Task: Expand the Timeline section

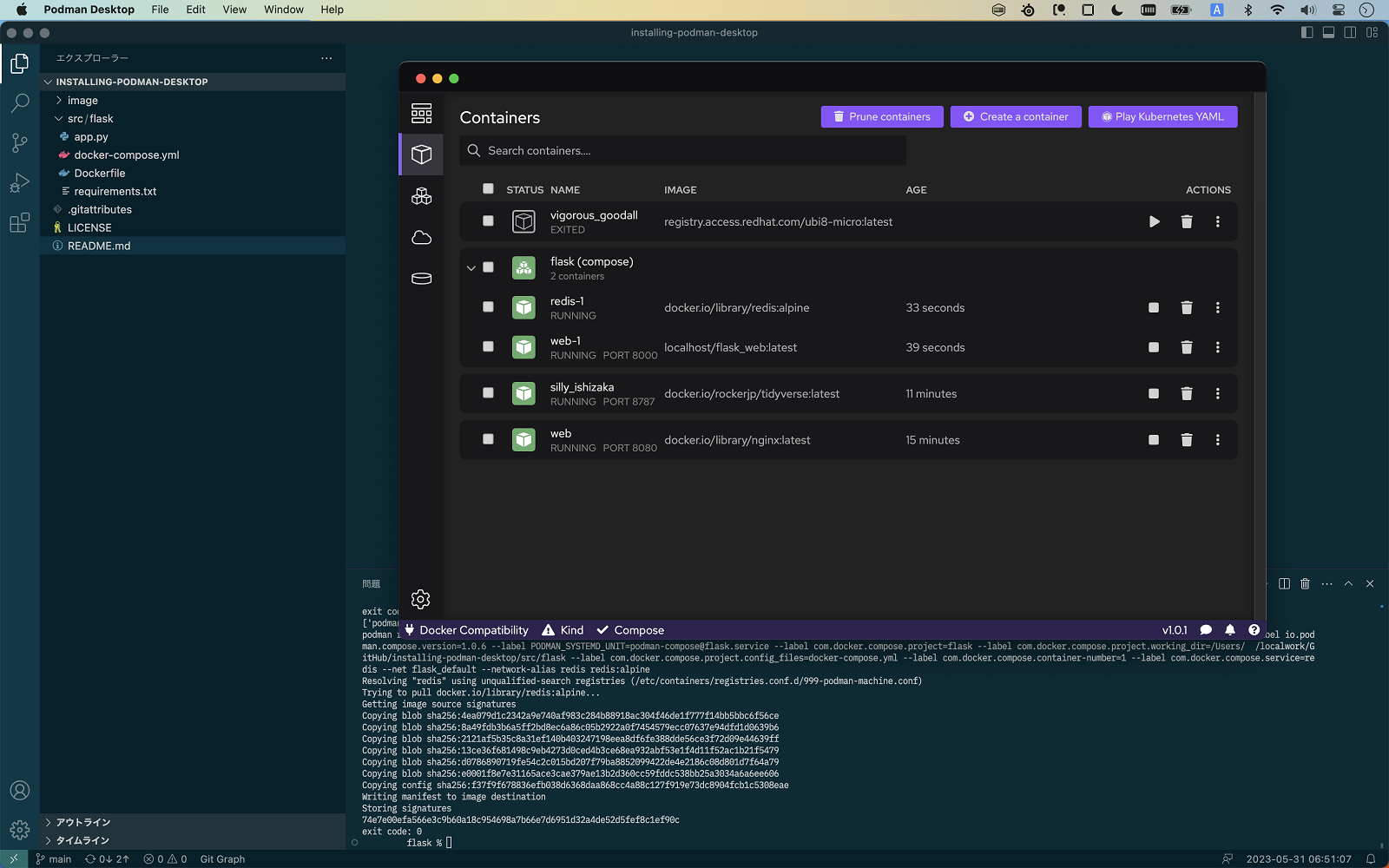Action: (192, 840)
